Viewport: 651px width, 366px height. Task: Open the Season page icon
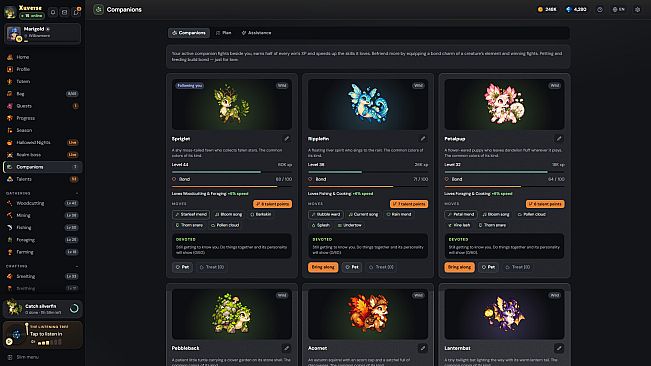[10, 130]
